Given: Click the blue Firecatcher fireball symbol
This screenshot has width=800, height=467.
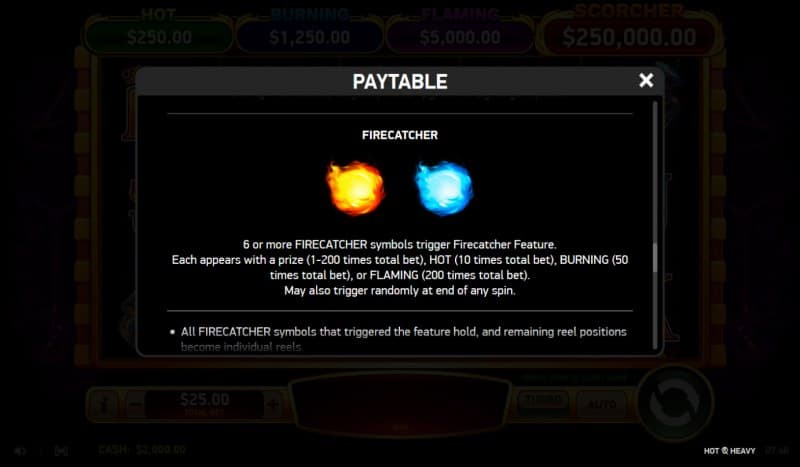Looking at the screenshot, I should 444,188.
